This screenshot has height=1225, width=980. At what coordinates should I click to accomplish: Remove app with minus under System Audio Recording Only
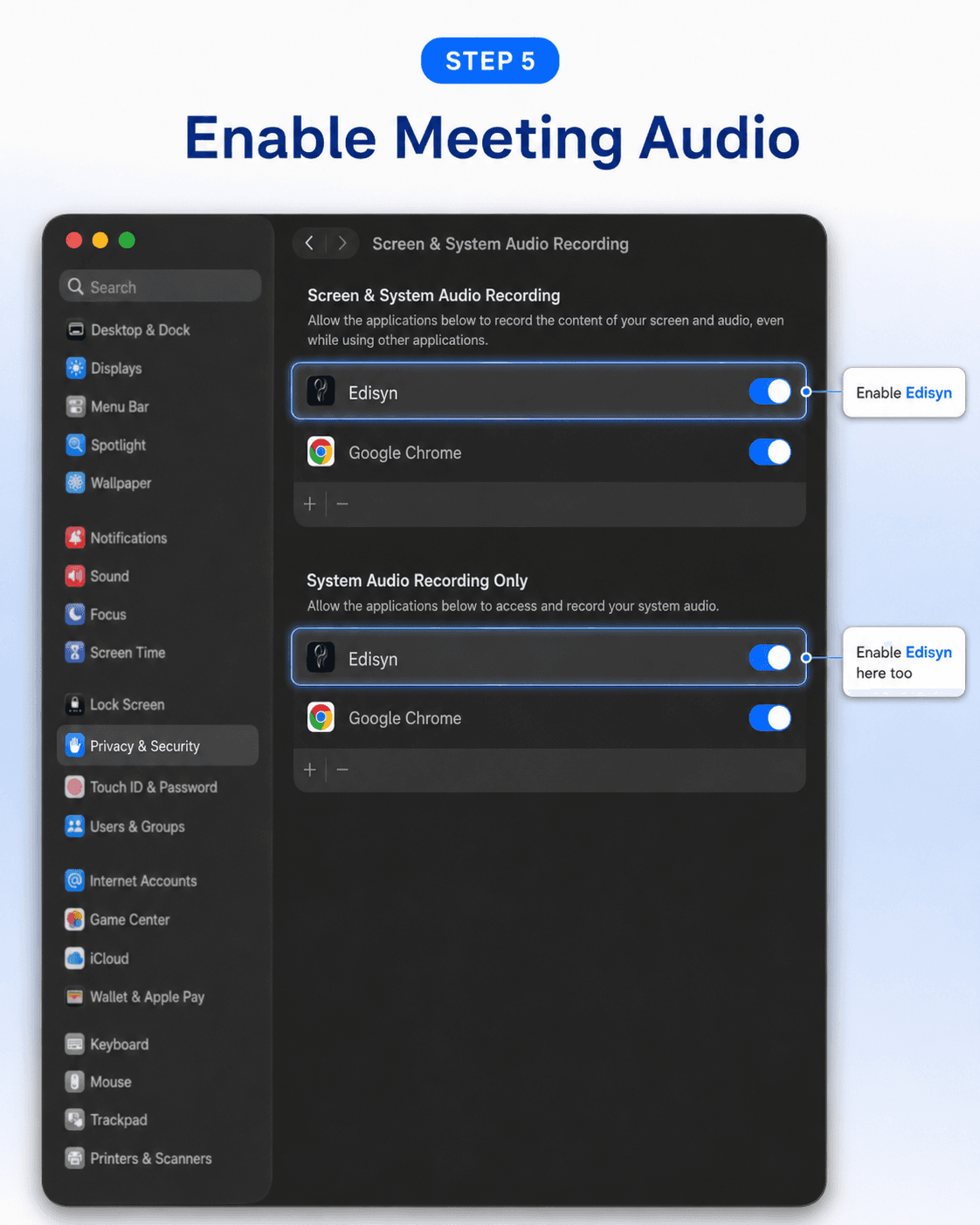tap(342, 770)
